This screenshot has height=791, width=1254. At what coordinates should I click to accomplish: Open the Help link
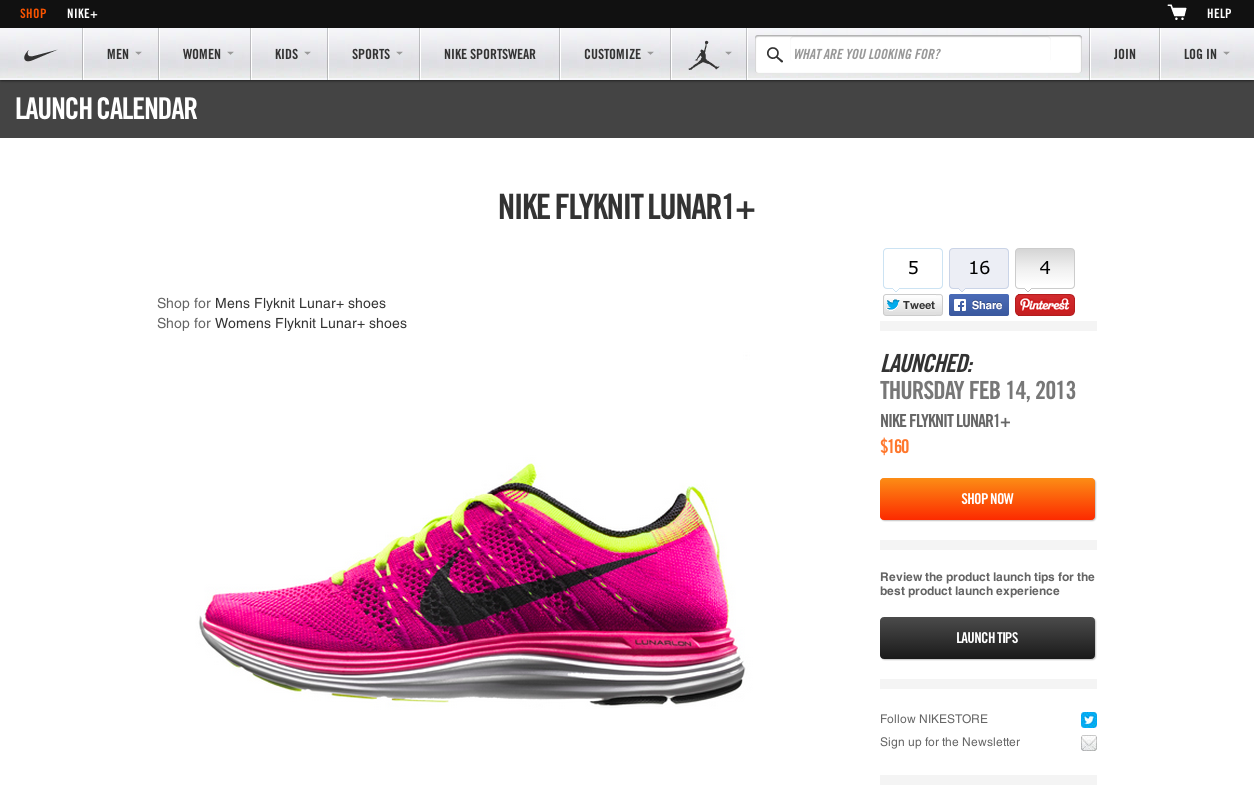[1219, 14]
